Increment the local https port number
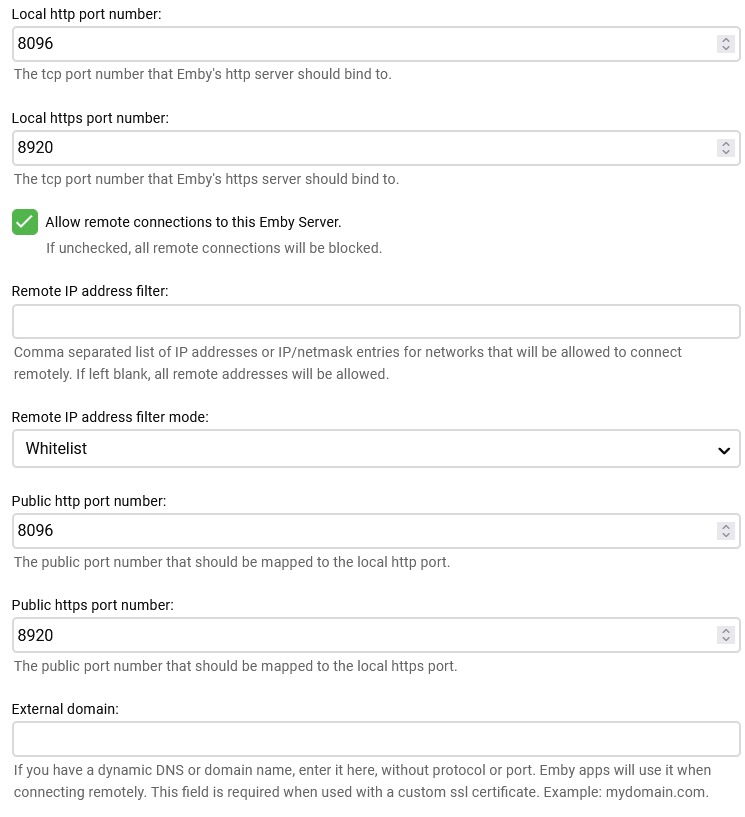The width and height of the screenshot is (745, 817). point(725,144)
